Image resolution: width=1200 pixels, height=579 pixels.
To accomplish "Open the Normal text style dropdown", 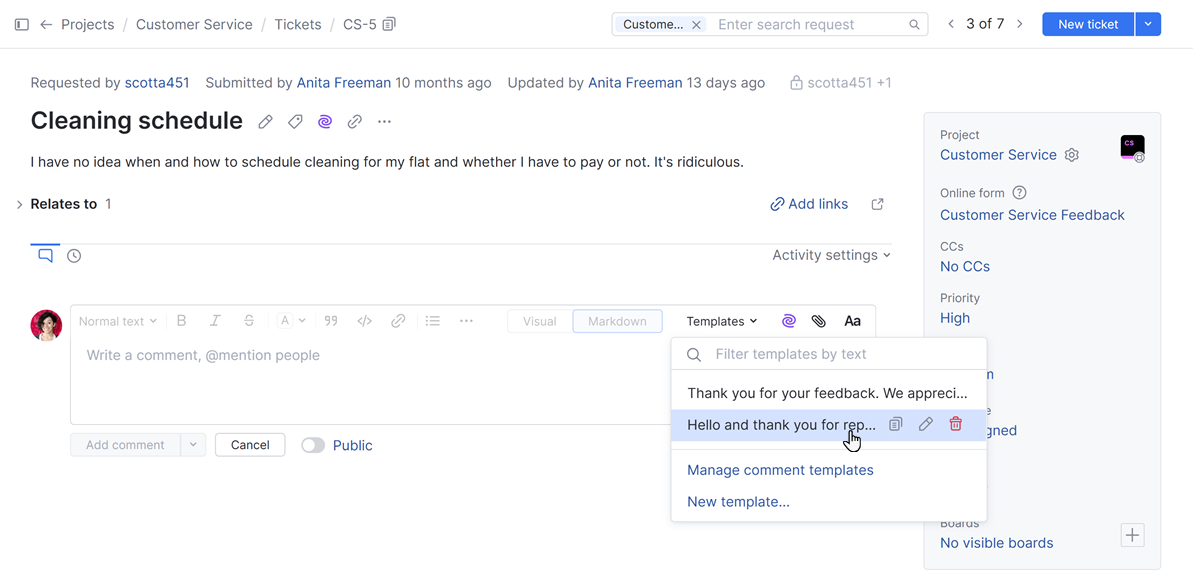I will pyautogui.click(x=116, y=320).
